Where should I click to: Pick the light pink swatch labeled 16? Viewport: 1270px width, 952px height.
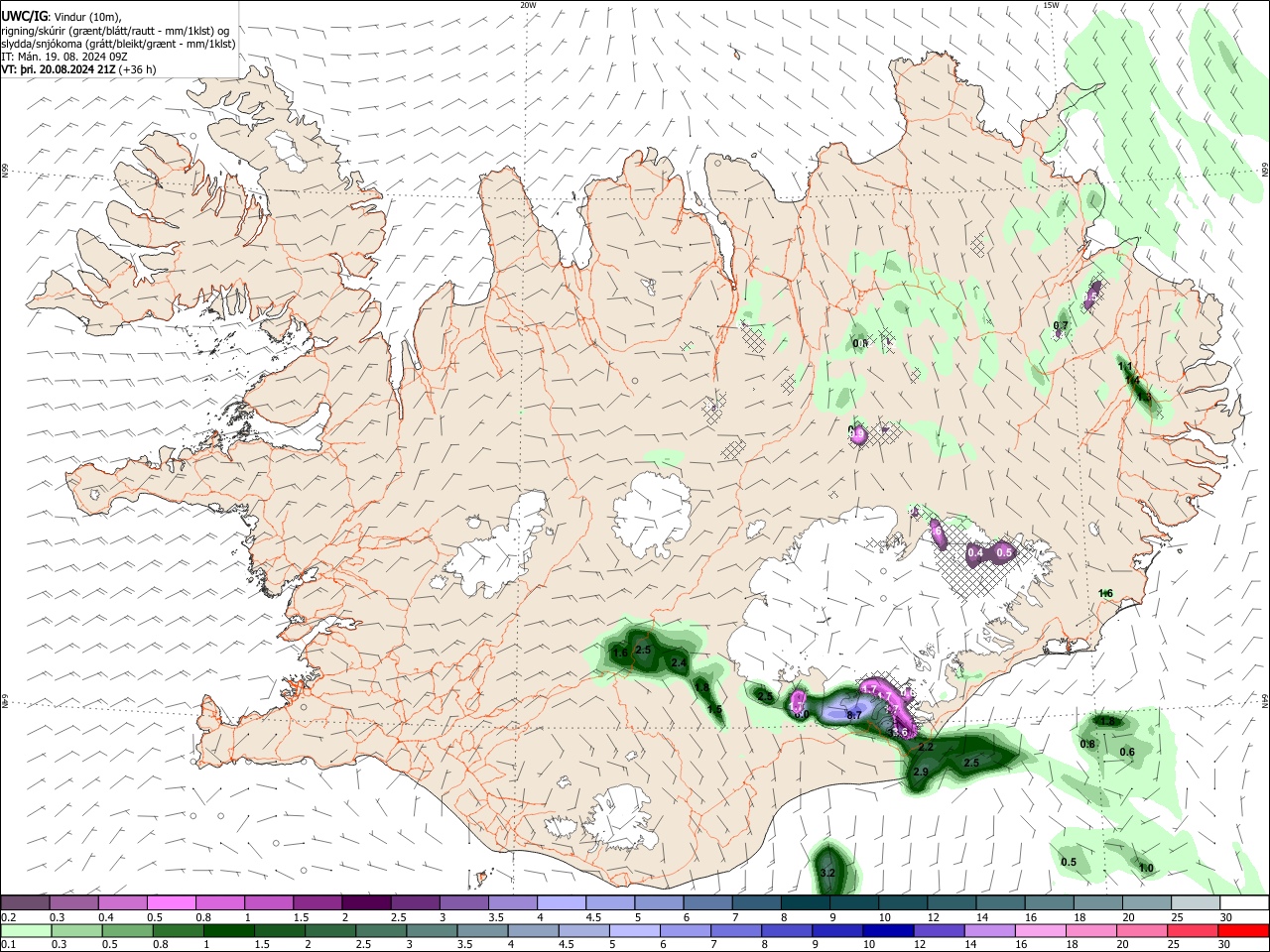[x=1041, y=931]
